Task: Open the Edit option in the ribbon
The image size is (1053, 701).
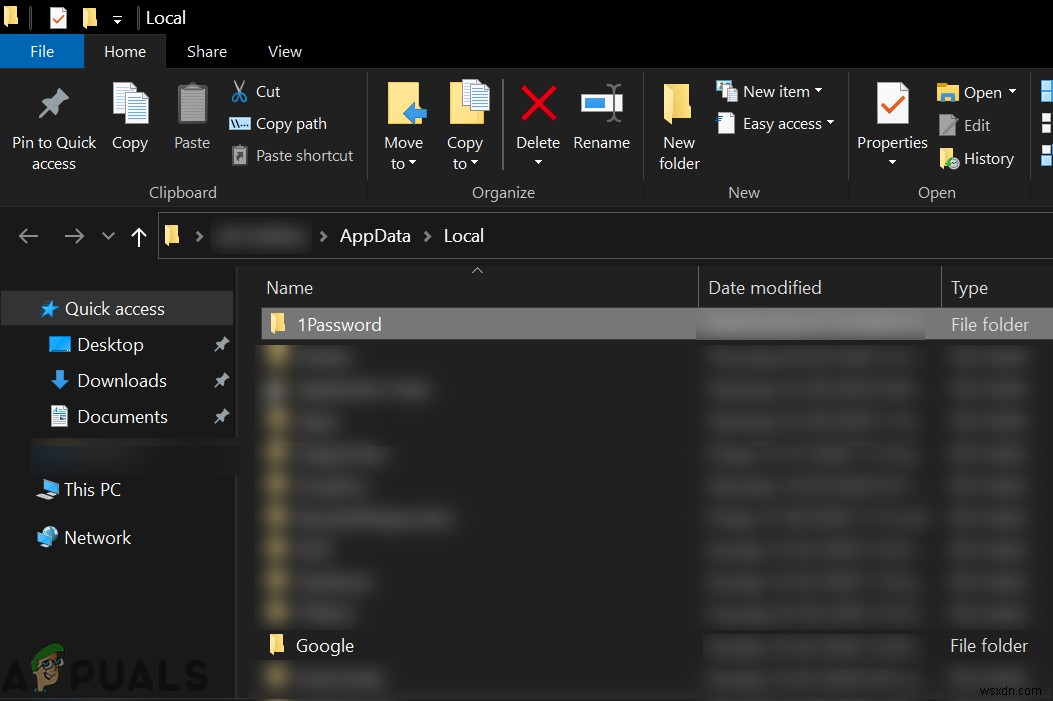Action: 974,125
